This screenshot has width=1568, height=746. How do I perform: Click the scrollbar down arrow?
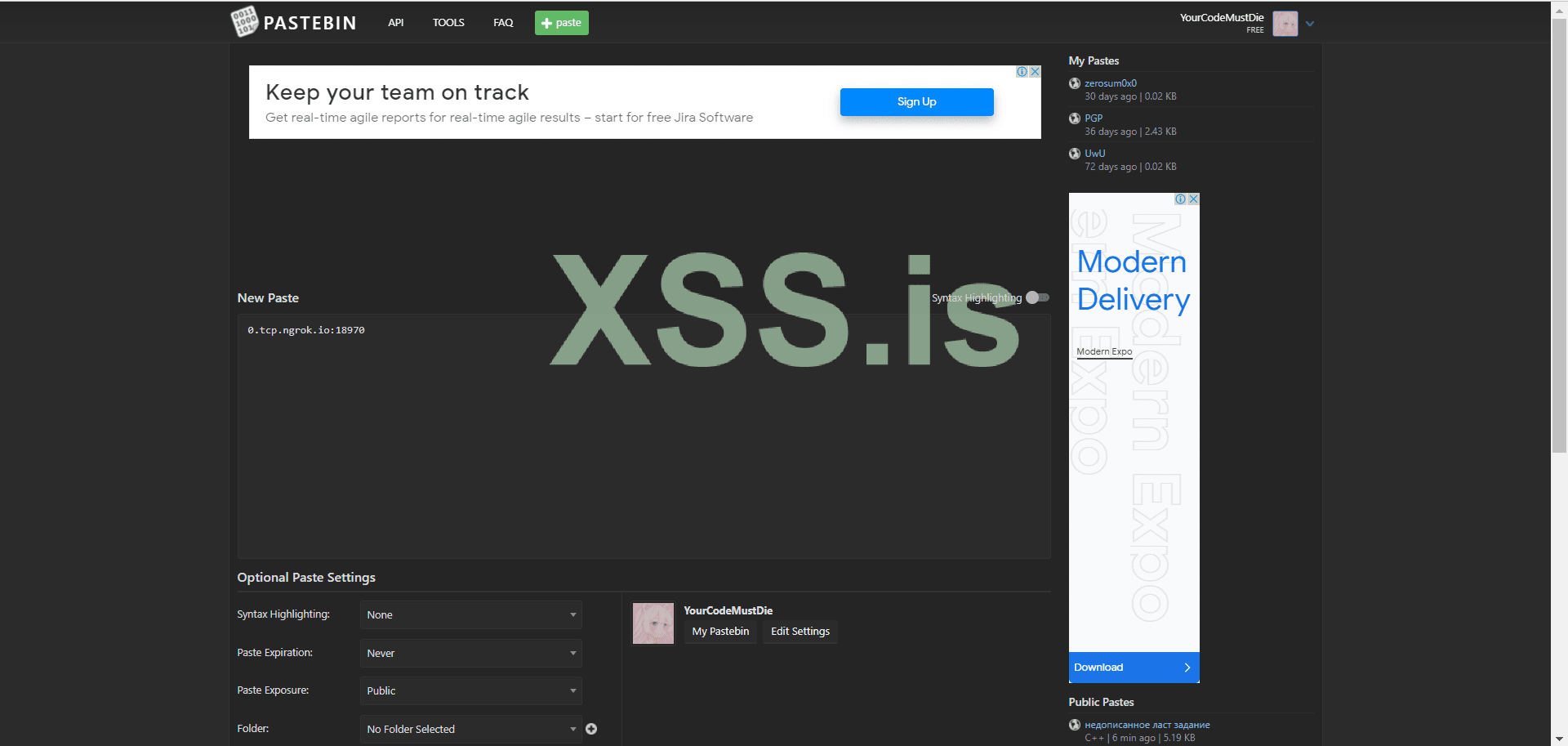point(1559,739)
